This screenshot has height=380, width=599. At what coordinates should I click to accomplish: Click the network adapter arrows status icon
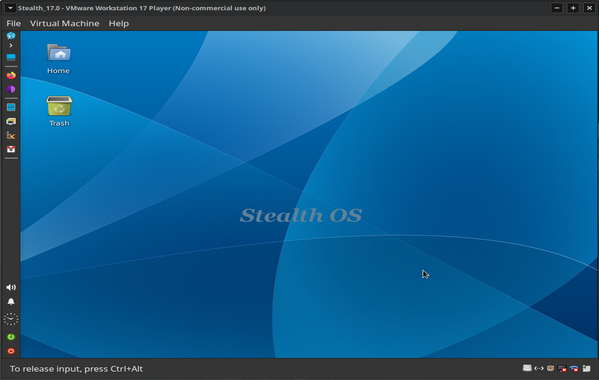coord(539,368)
